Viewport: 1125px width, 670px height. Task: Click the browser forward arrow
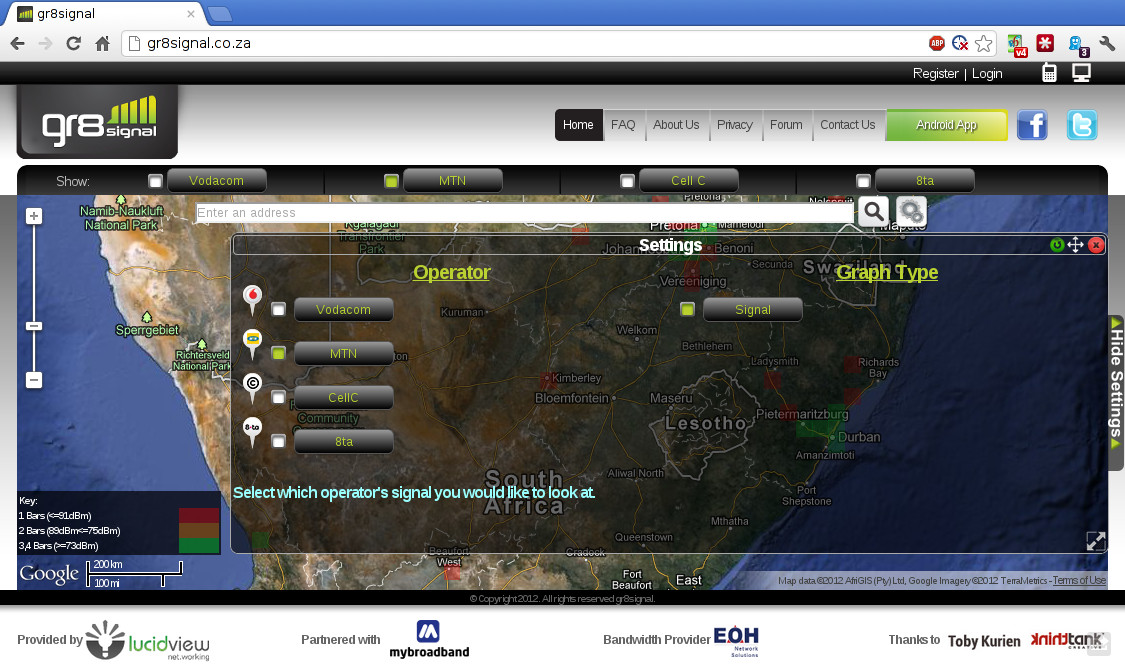coord(45,44)
